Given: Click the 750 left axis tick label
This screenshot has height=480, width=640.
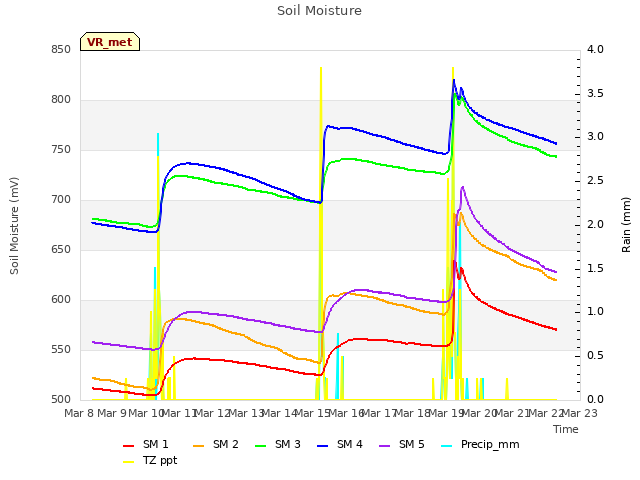Looking at the screenshot, I should pyautogui.click(x=61, y=150).
